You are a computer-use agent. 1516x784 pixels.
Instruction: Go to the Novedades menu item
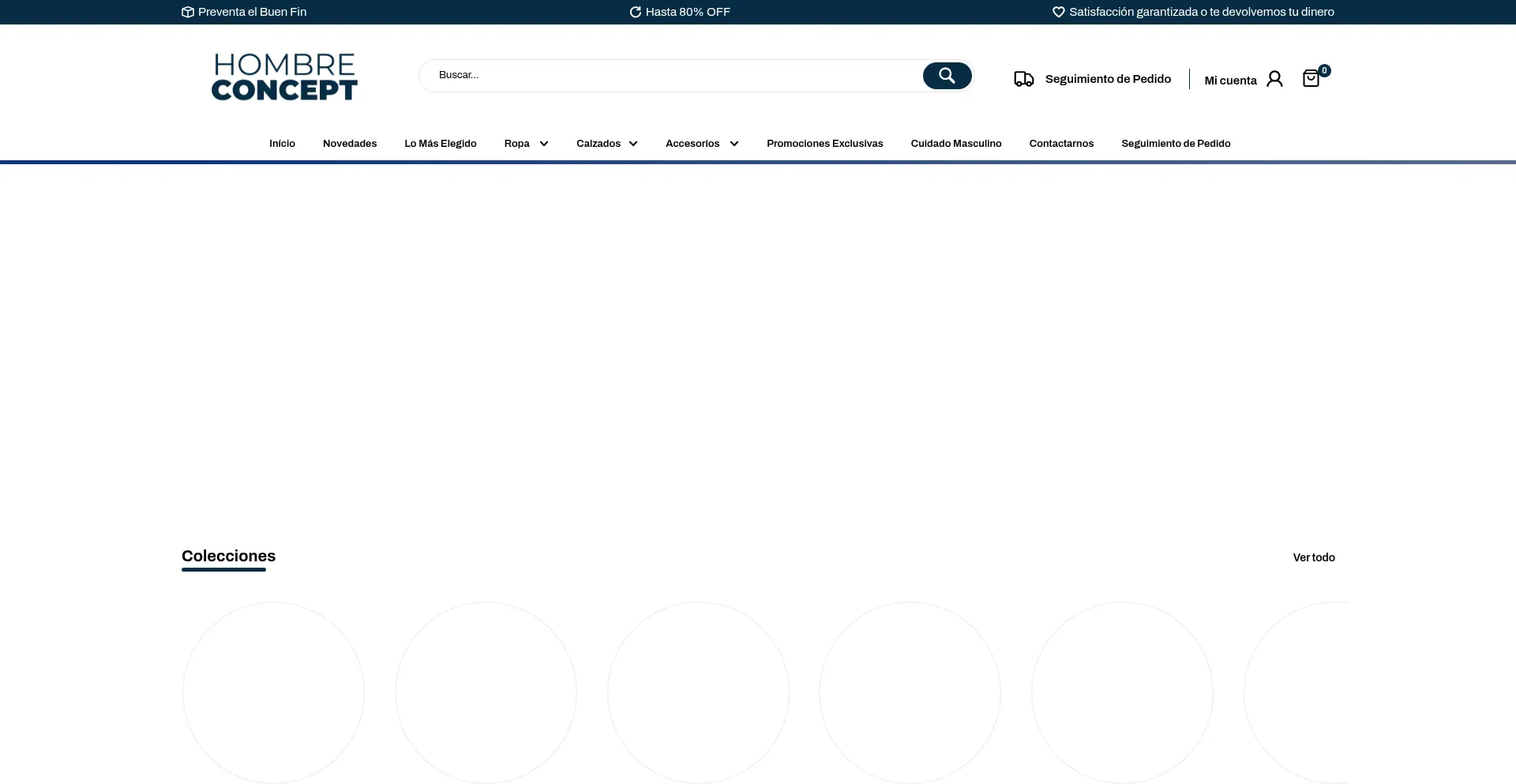(x=350, y=144)
